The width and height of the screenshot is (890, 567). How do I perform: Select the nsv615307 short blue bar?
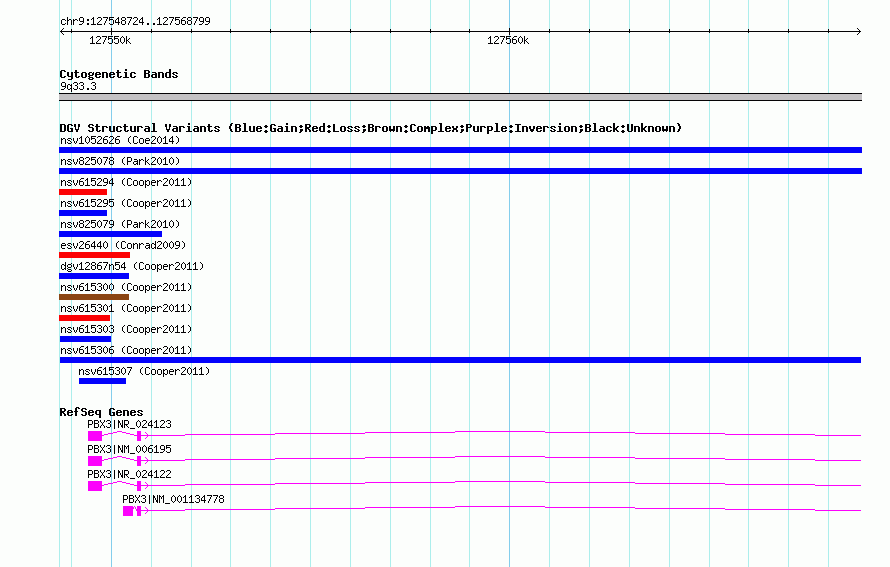coord(102,381)
